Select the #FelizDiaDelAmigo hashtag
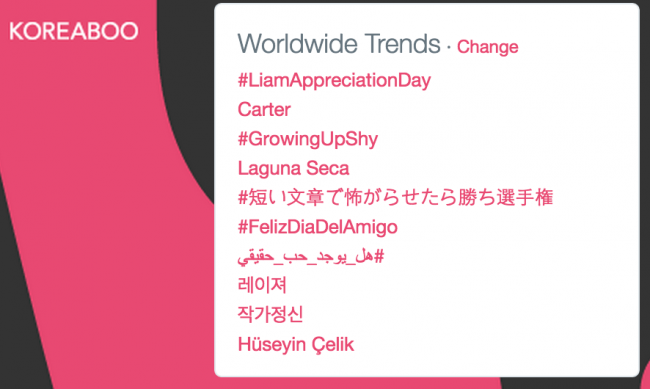 pyautogui.click(x=318, y=227)
